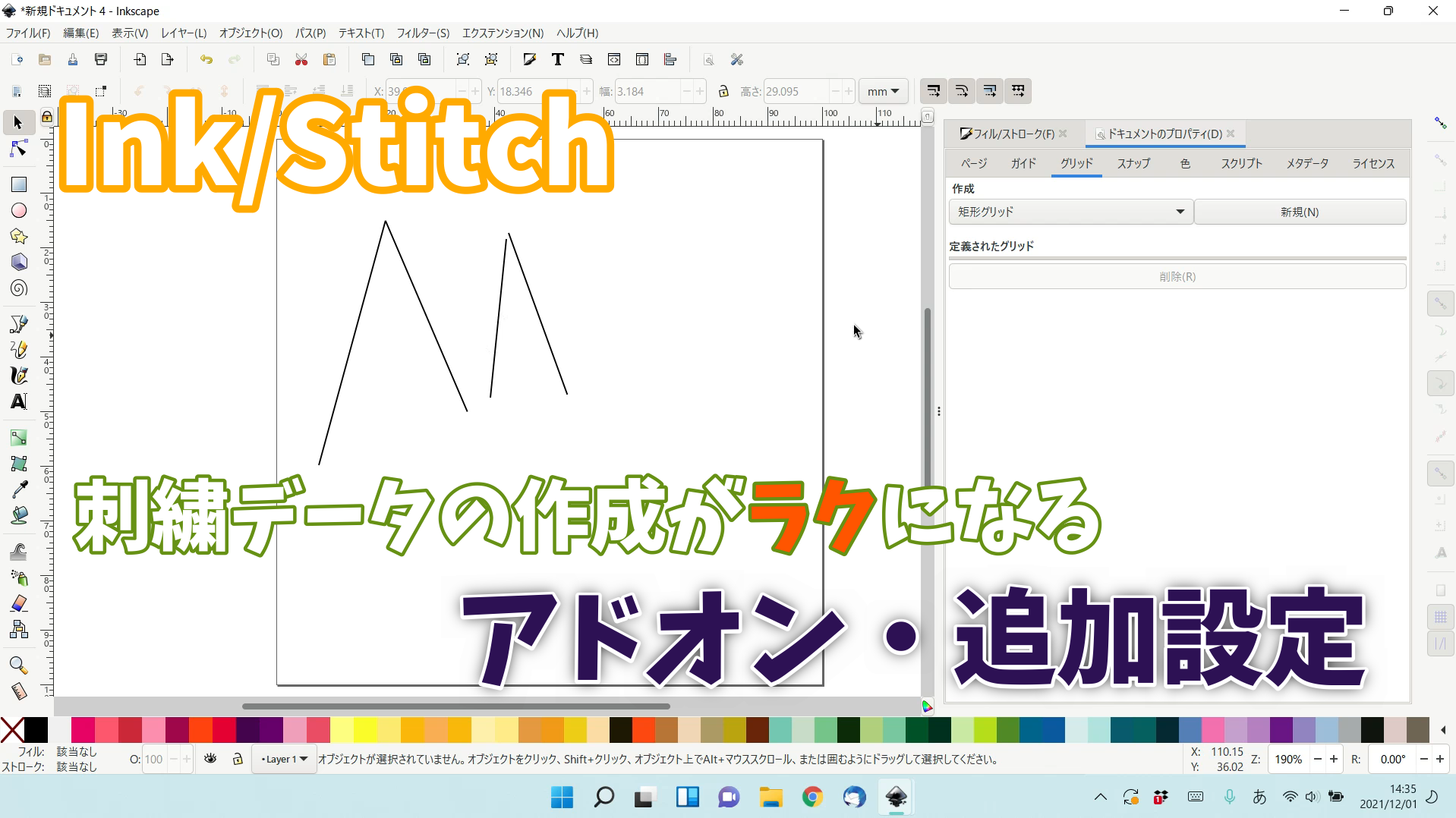Increase the opacity O value
The image size is (1456, 818).
click(x=186, y=759)
